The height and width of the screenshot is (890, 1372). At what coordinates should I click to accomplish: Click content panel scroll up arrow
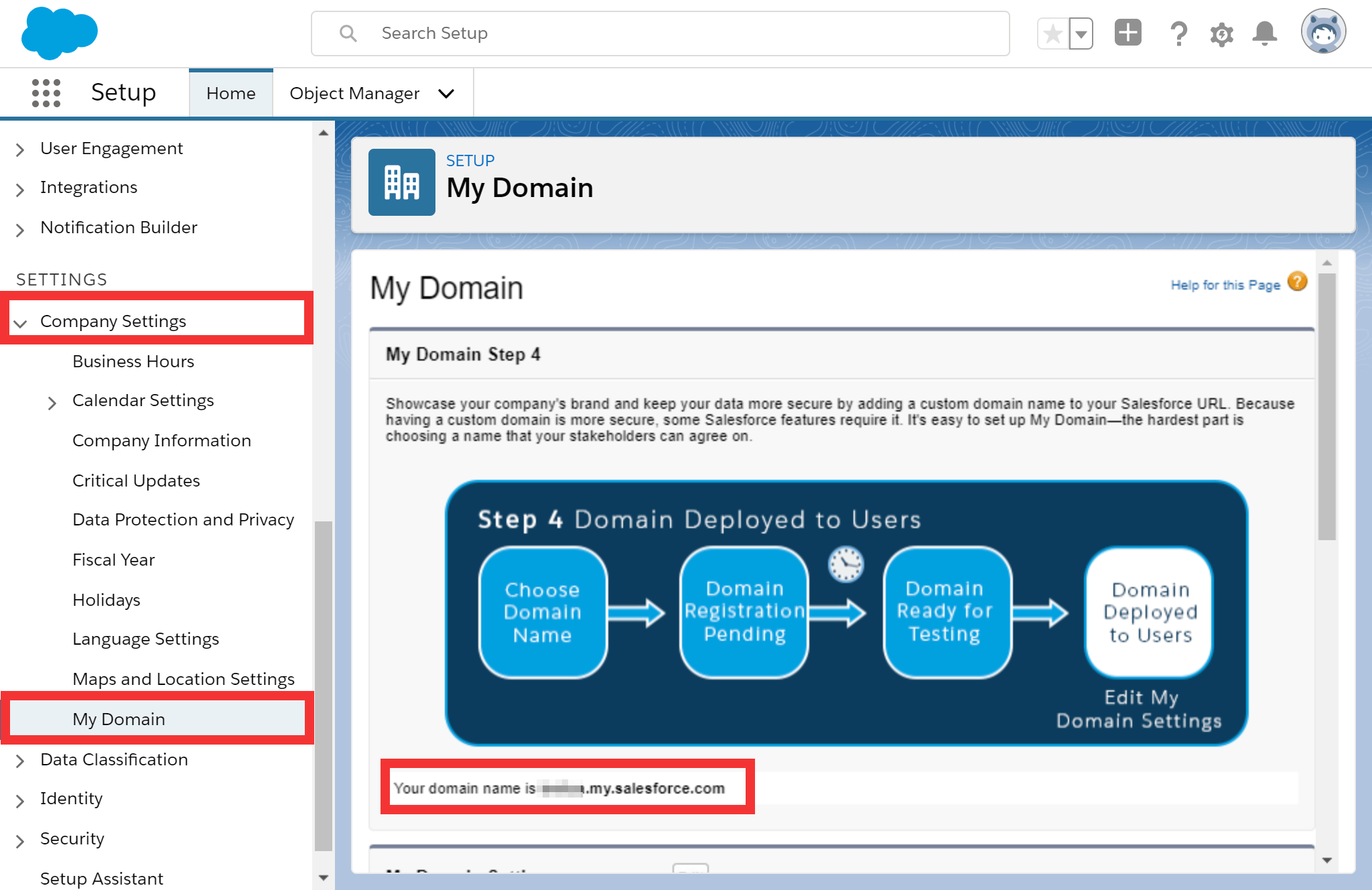click(x=1327, y=263)
